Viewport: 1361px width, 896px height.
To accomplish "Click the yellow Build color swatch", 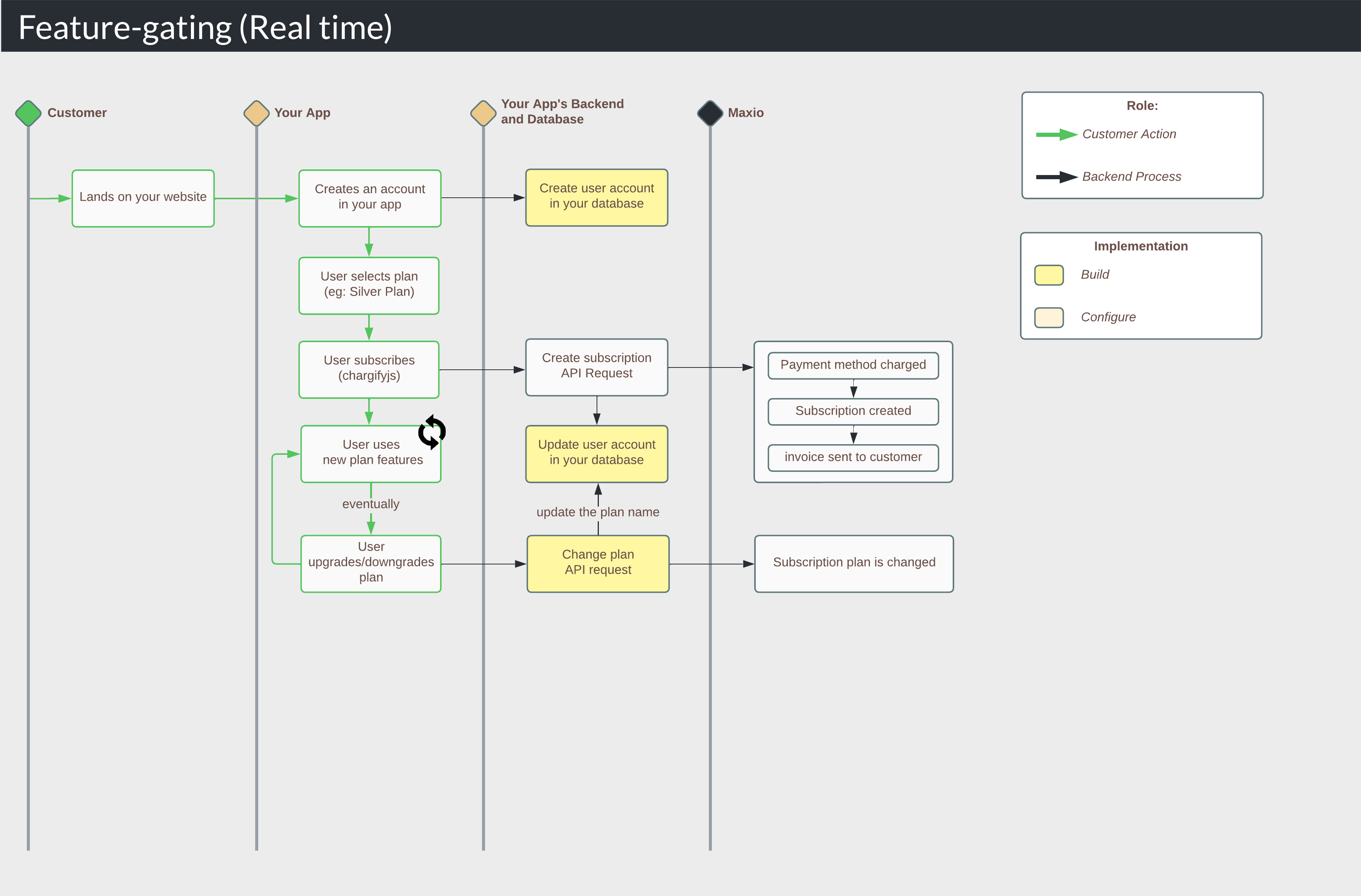I will tap(1049, 275).
